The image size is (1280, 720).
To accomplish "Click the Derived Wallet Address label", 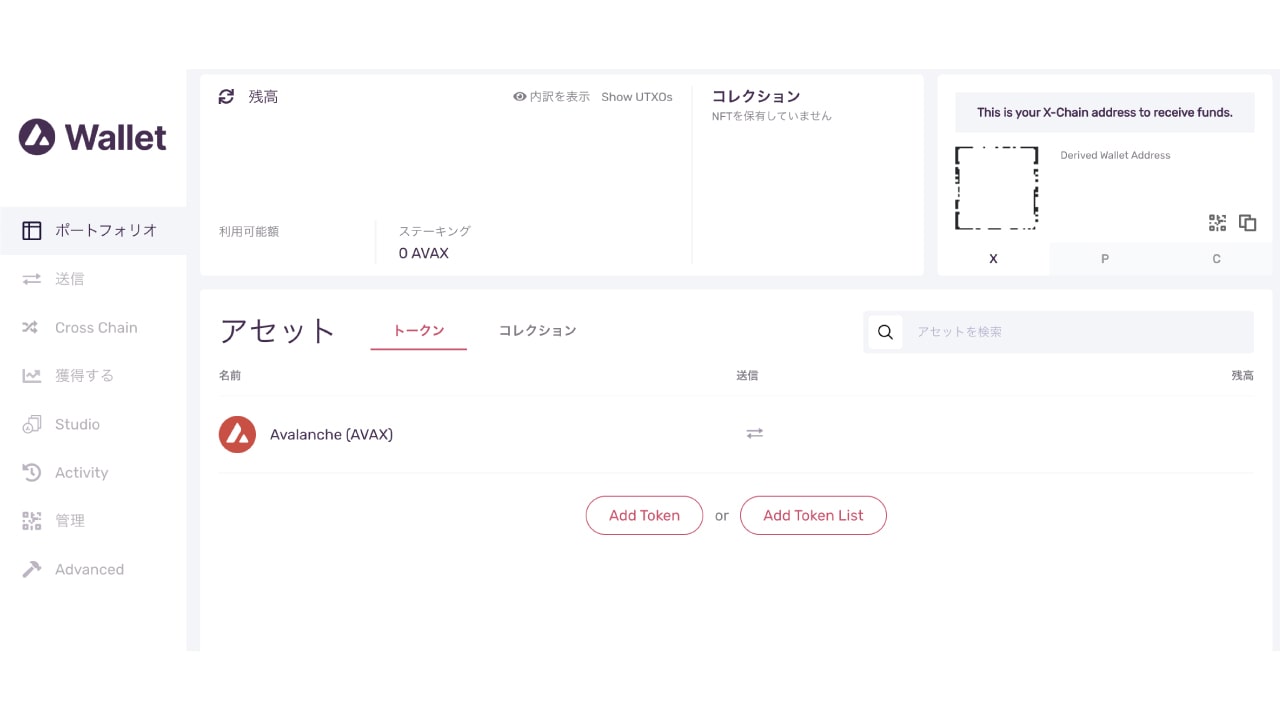I will [1115, 155].
